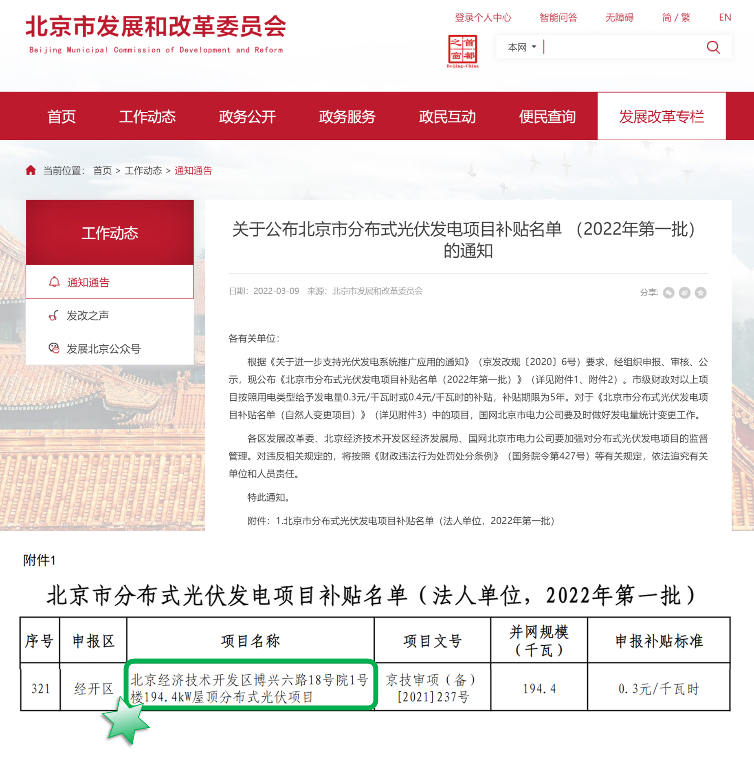Click the site title 北京市发展和改革委员会
Viewport: 754px width, 766px height.
click(x=156, y=26)
